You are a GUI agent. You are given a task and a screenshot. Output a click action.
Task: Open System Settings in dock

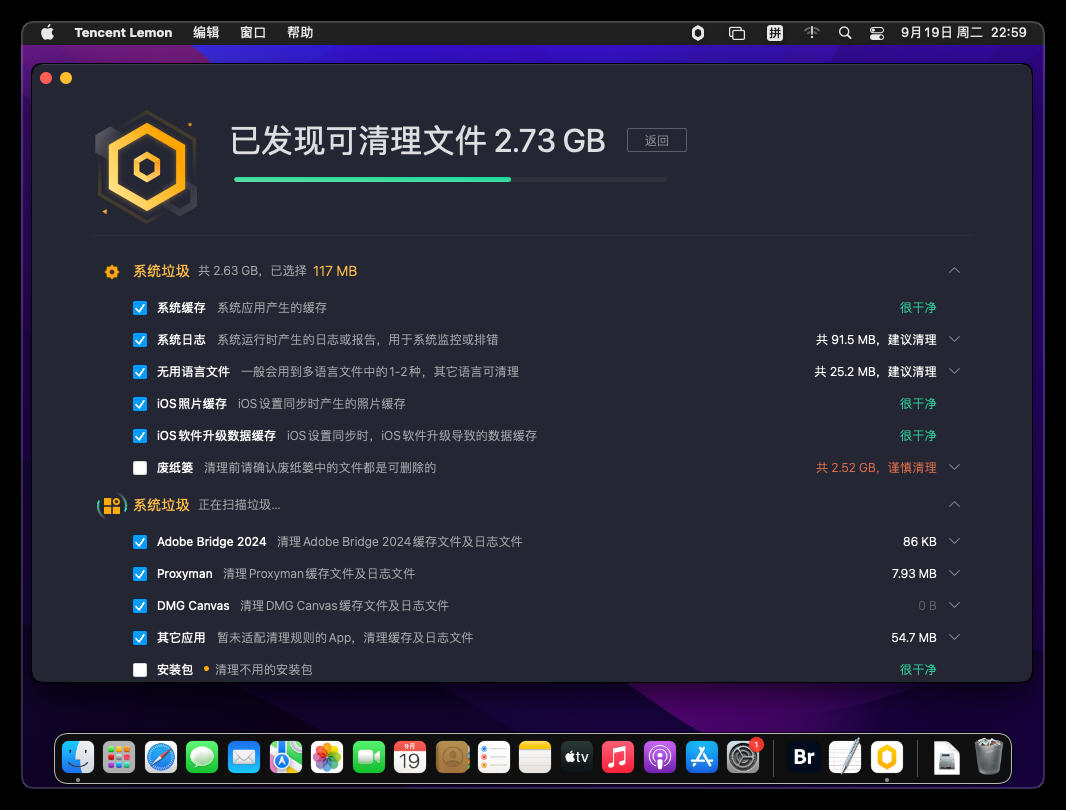point(743,757)
